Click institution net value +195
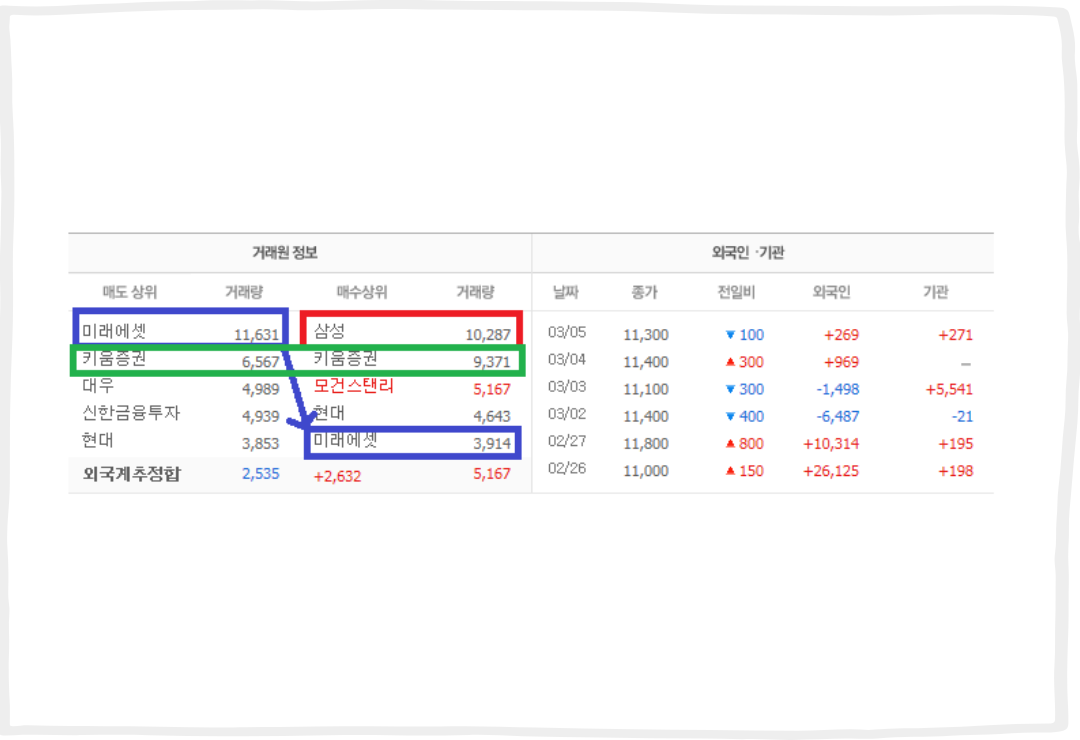The height and width of the screenshot is (740, 1080). [955, 444]
